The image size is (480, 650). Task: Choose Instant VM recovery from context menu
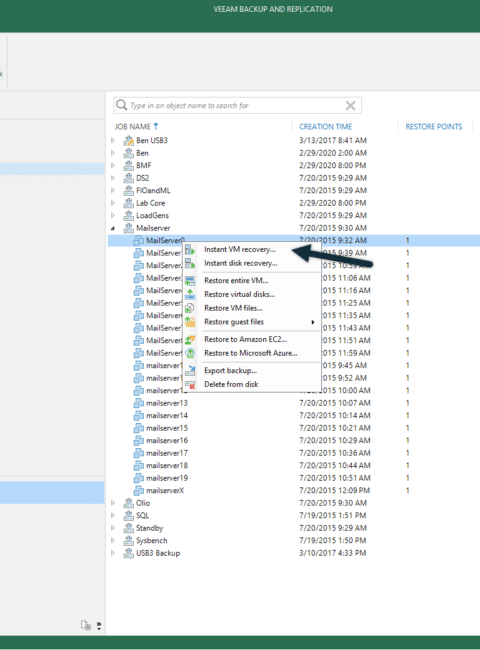pyautogui.click(x=240, y=249)
